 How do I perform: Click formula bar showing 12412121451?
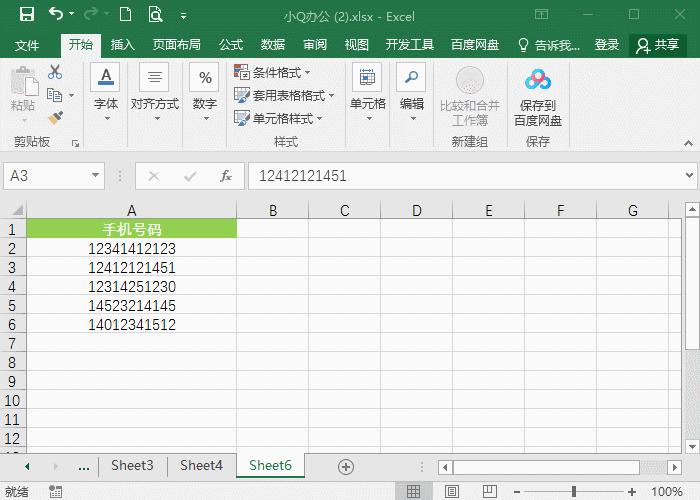pyautogui.click(x=466, y=176)
